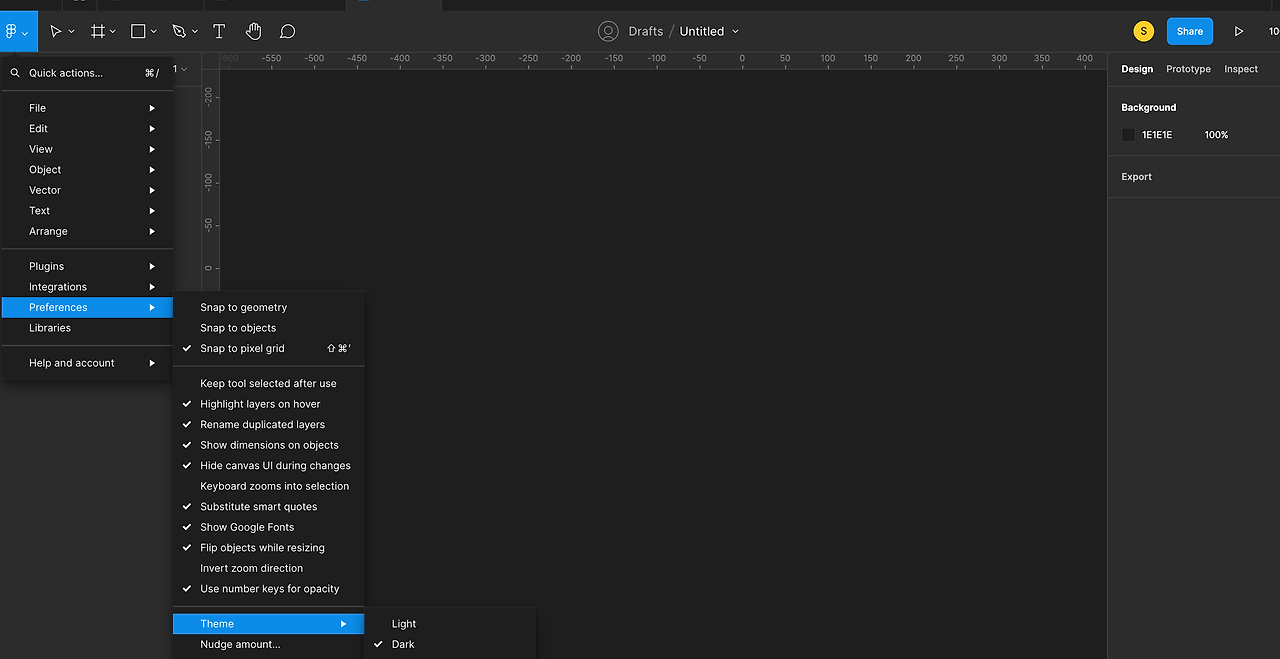
Task: Edit the 1E1E1E hex value
Action: (x=1157, y=135)
